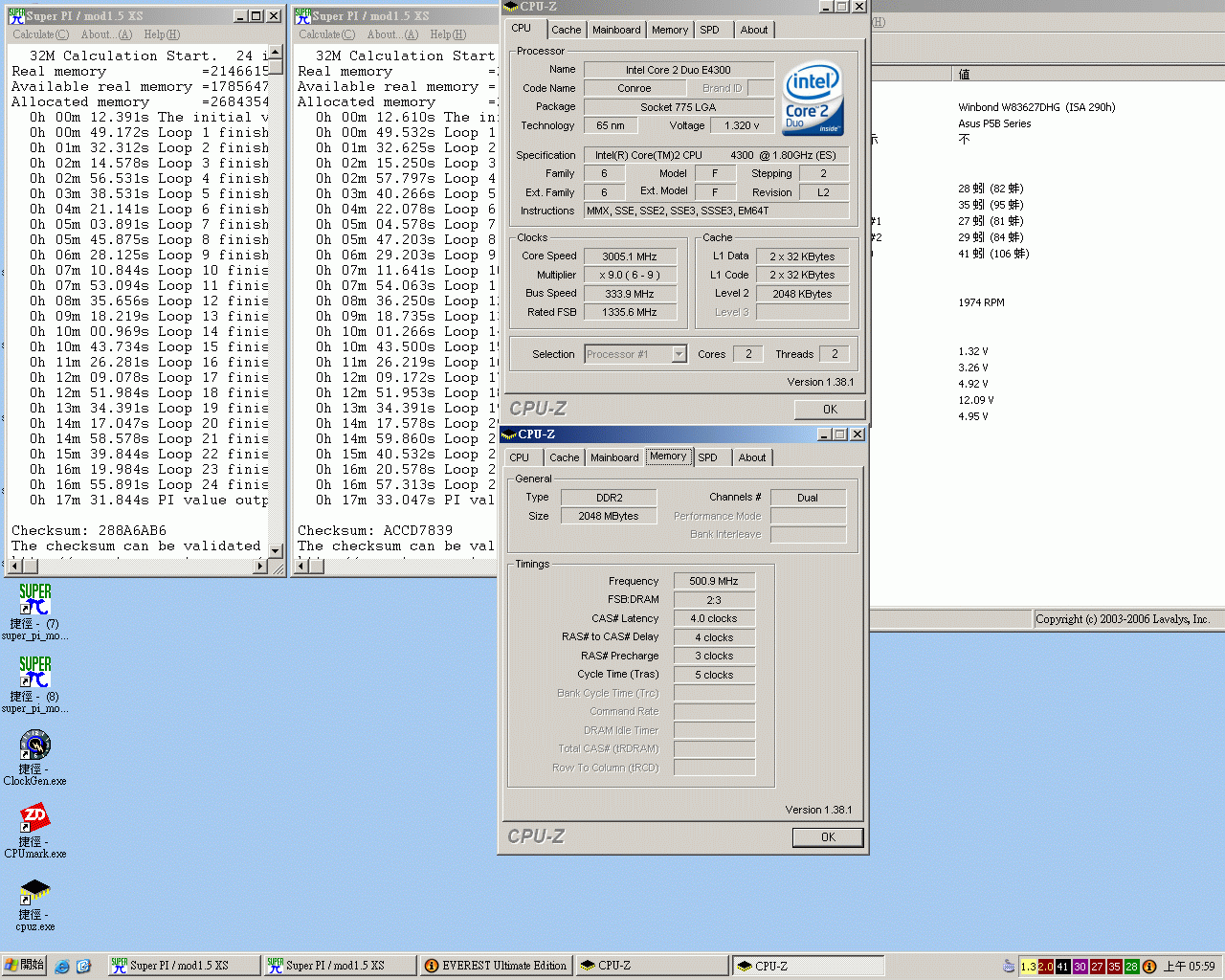Click the left Super PI title bar icon
This screenshot has height=980, width=1225.
[16, 15]
